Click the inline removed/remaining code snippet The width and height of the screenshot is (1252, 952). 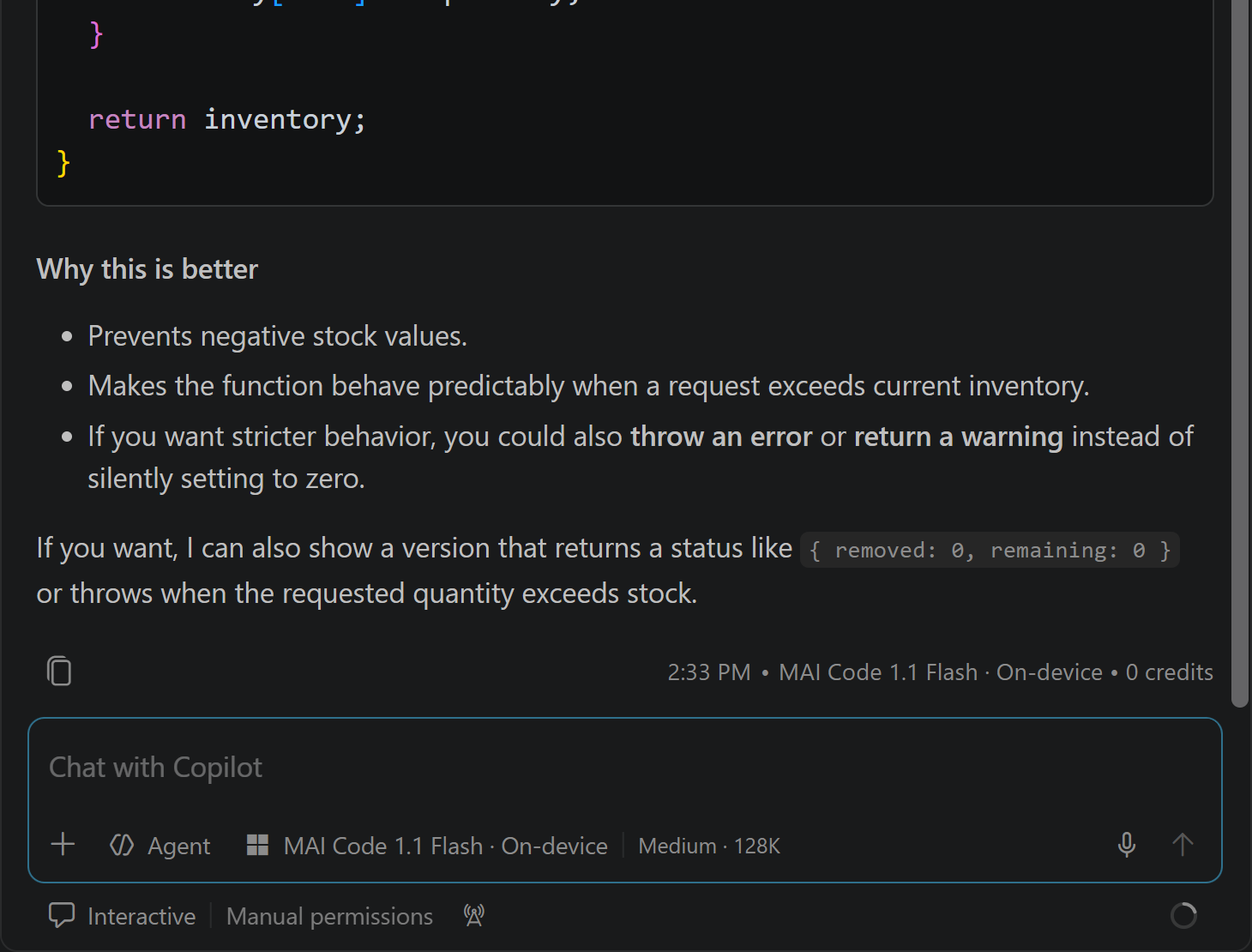[x=990, y=550]
